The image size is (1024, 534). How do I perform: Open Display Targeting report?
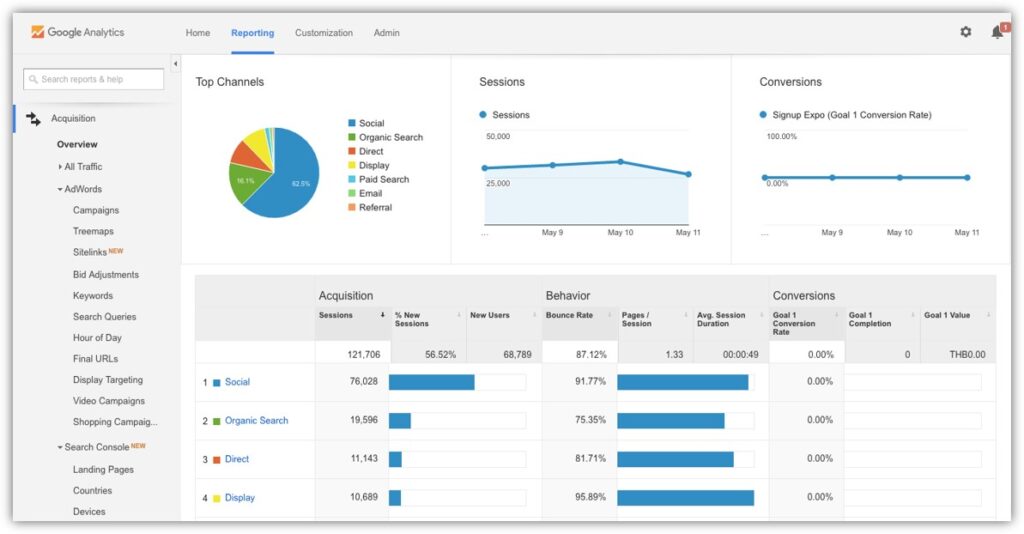[108, 380]
